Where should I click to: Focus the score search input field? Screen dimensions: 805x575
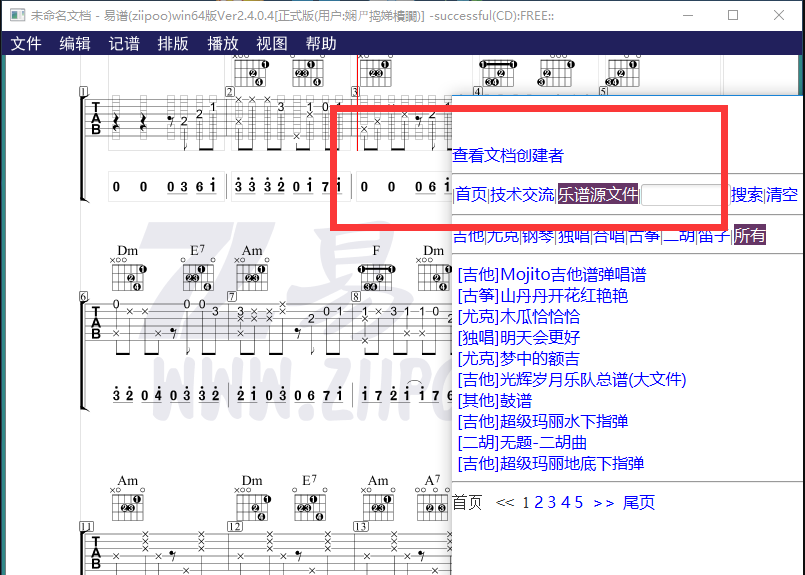684,195
